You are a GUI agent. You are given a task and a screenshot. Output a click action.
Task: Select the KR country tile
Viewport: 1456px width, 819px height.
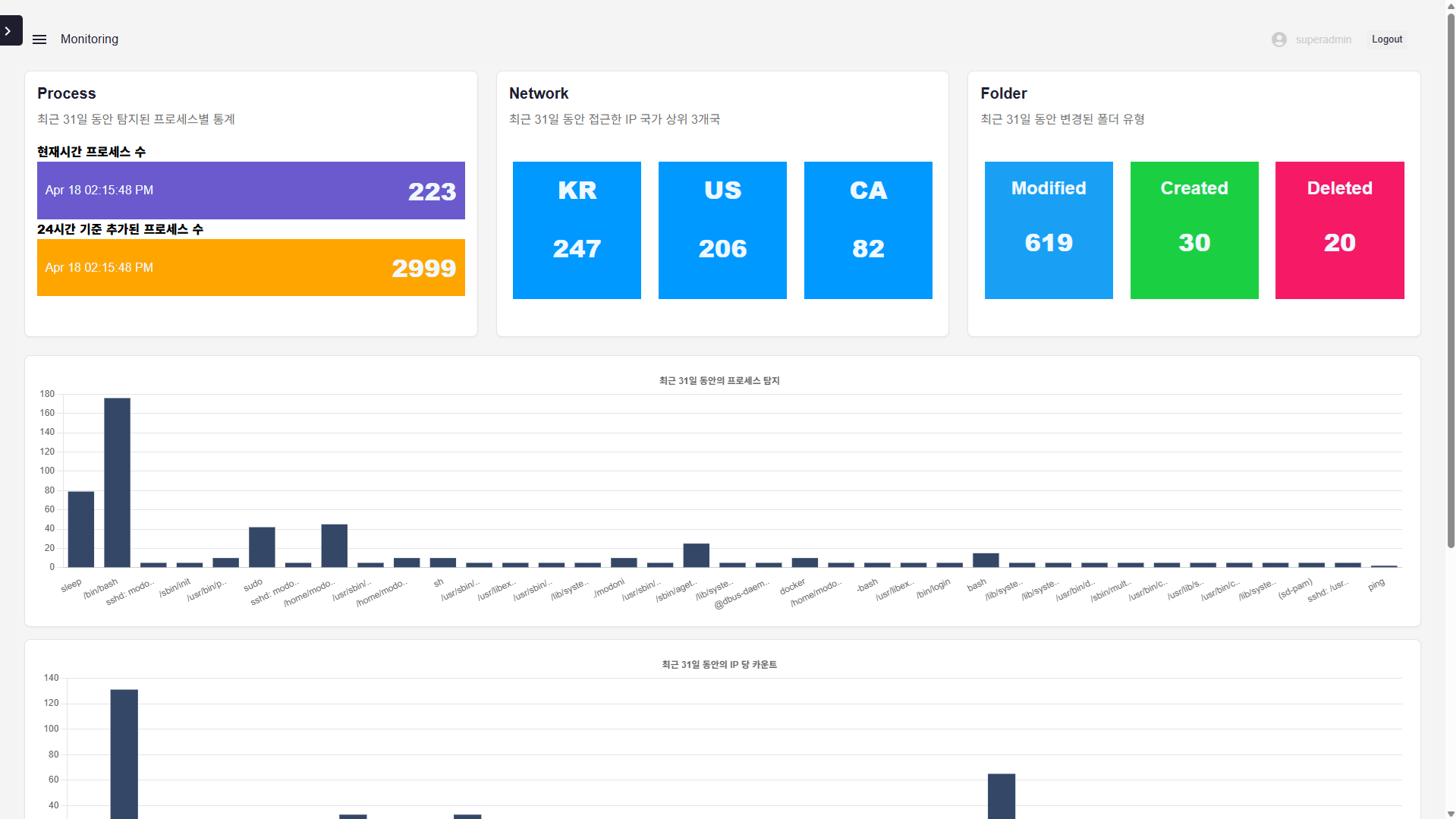pyautogui.click(x=577, y=230)
